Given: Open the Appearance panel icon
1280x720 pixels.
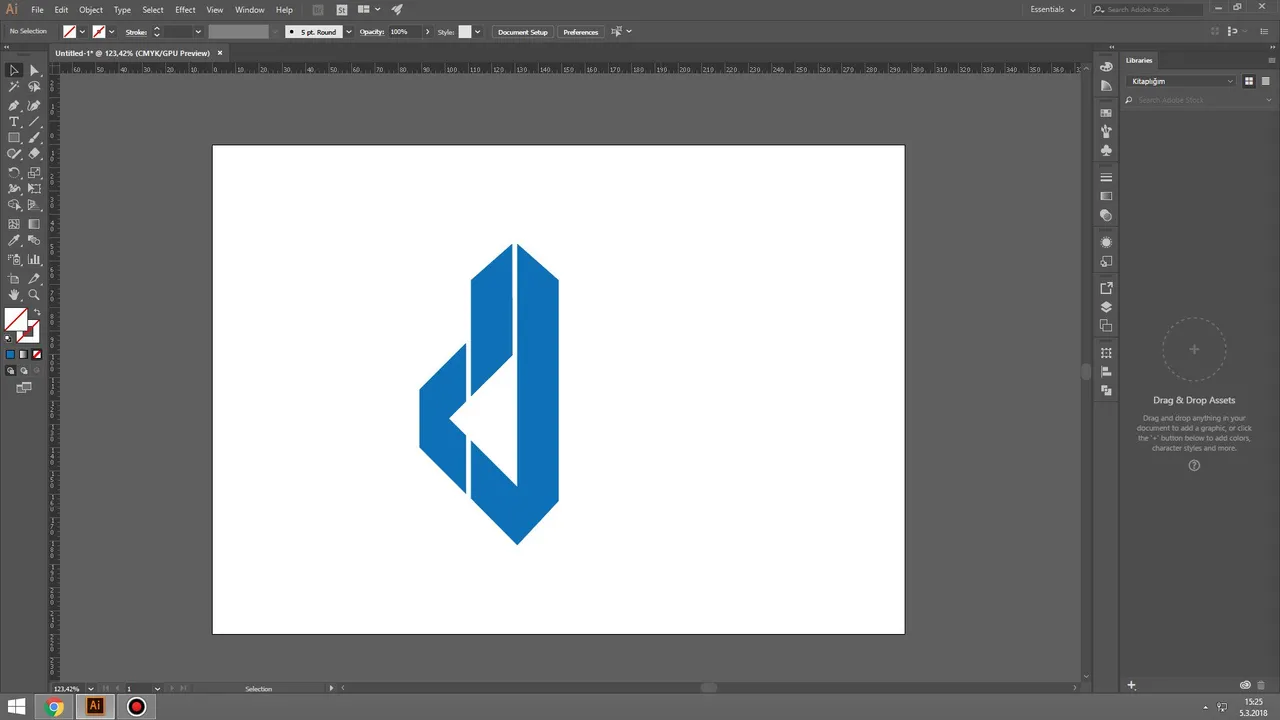Looking at the screenshot, I should (1106, 242).
